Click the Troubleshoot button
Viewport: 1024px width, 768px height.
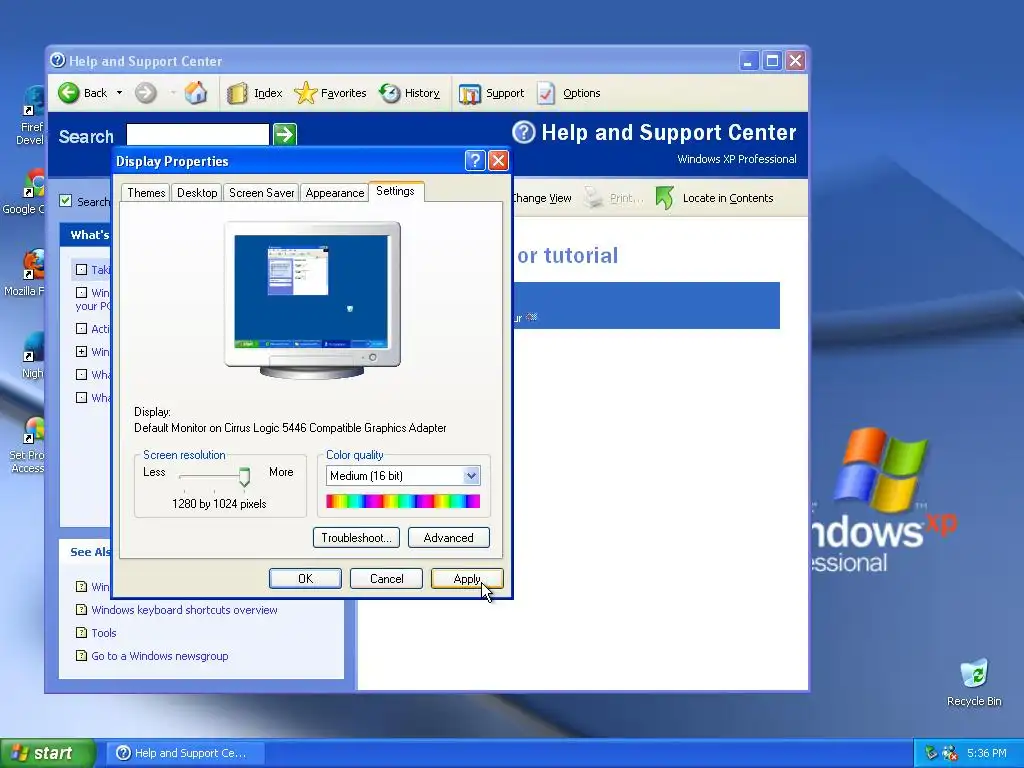356,537
